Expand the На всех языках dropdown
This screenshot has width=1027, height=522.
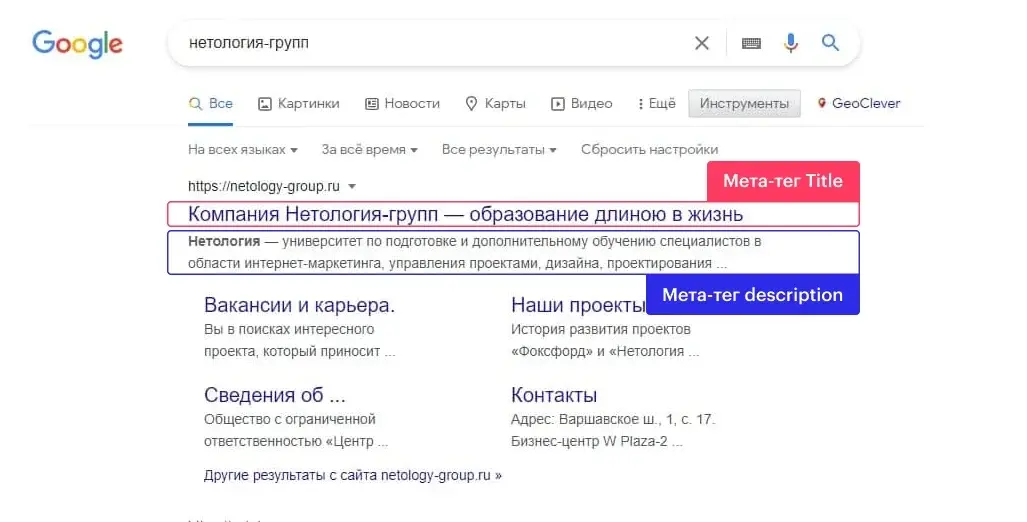243,149
